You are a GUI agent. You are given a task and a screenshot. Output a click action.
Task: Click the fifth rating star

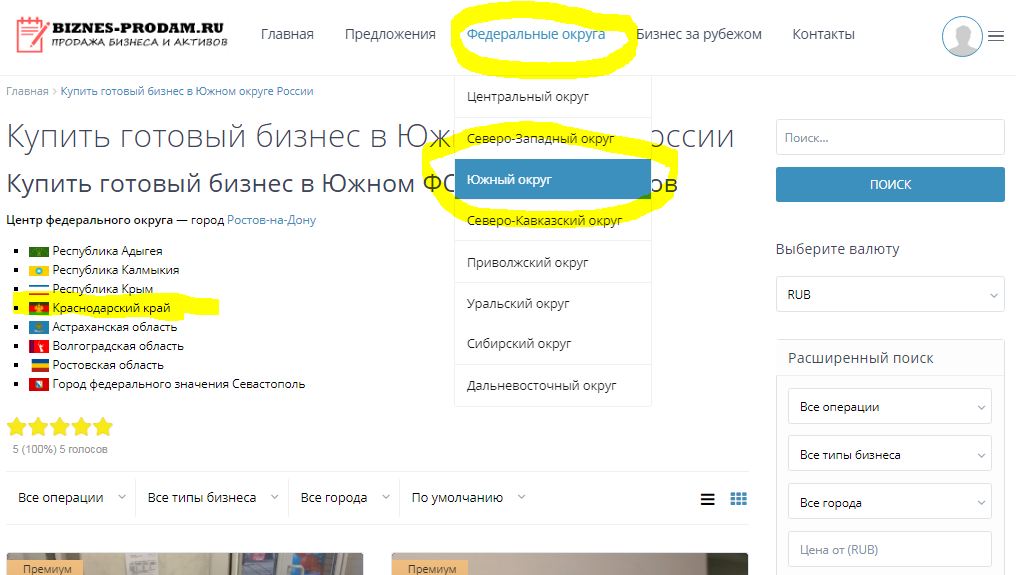103,428
